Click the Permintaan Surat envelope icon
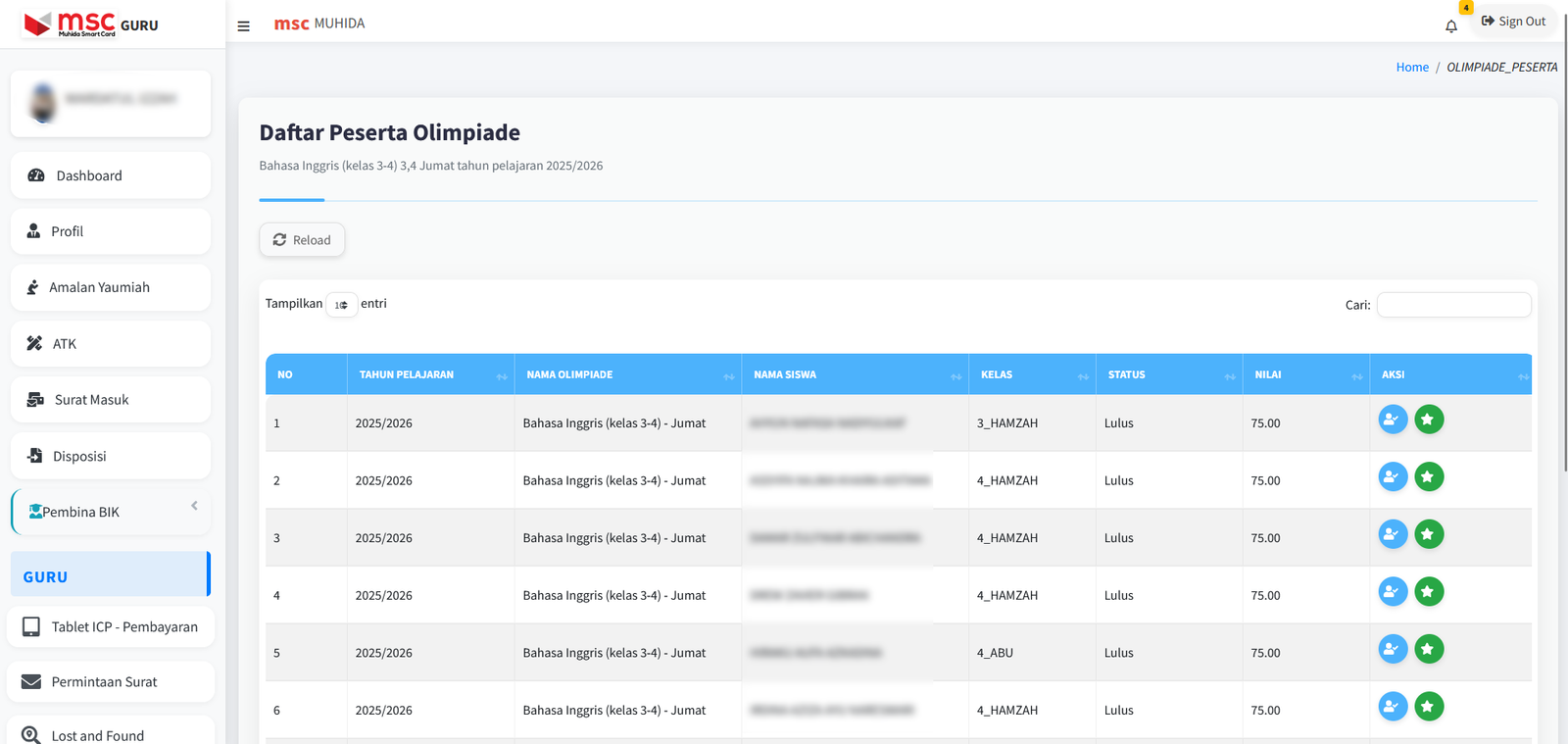This screenshot has height=744, width=1568. (31, 681)
